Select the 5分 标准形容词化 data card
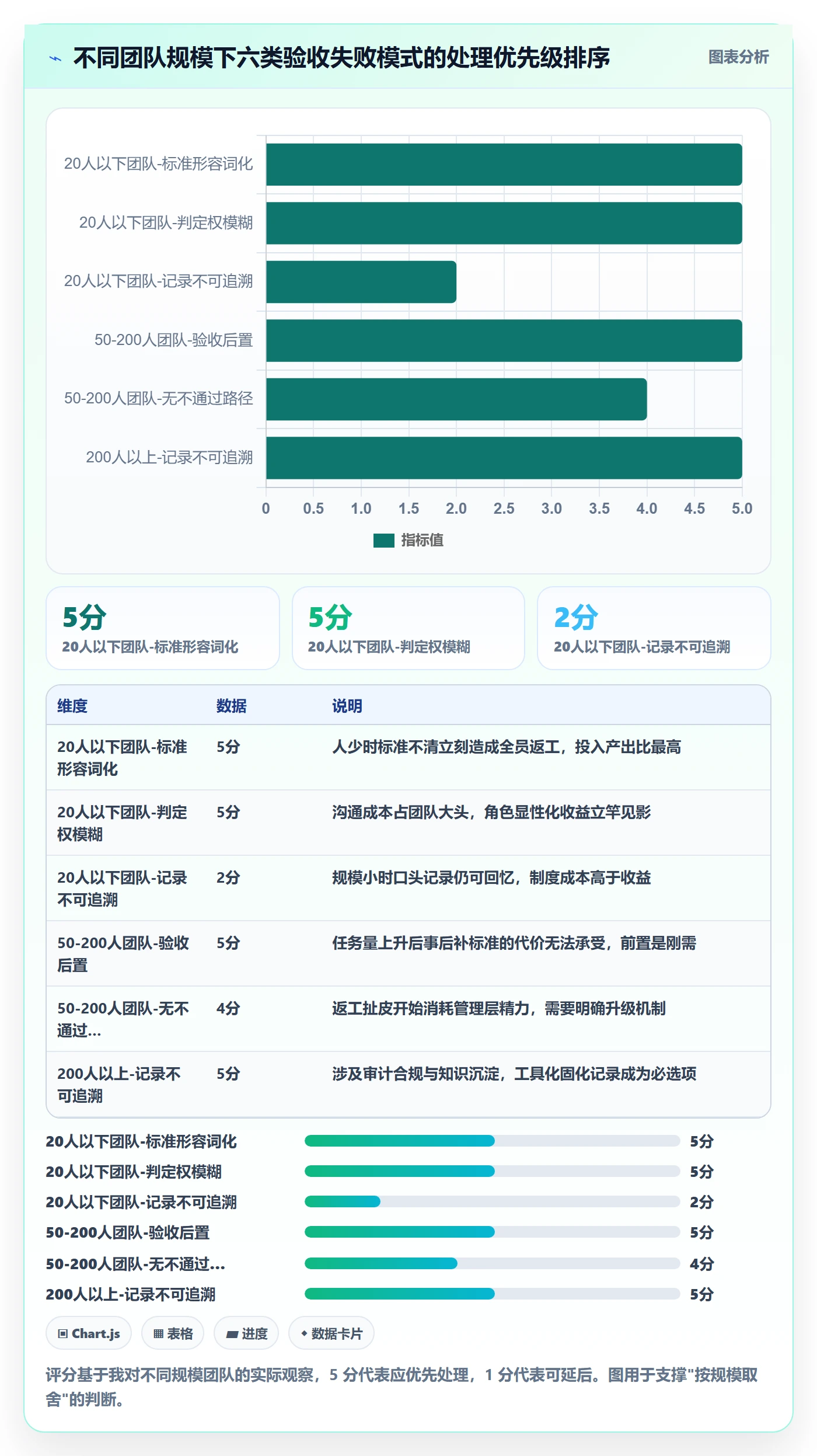Viewport: 817px width, 1456px height. (163, 628)
